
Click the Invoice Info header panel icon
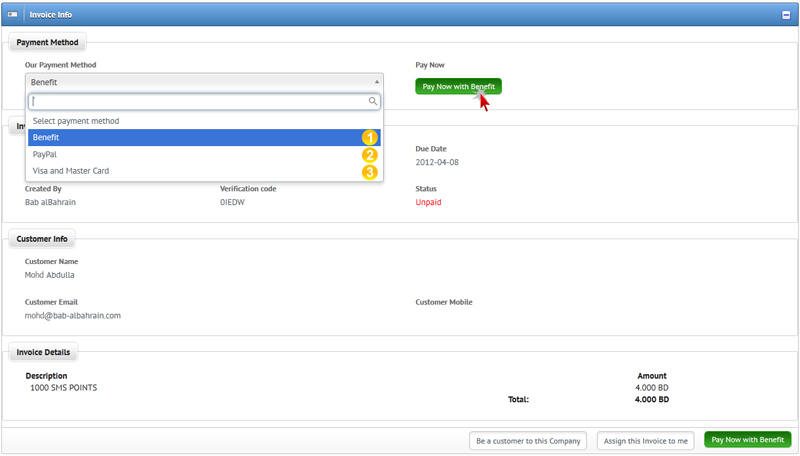[13, 15]
